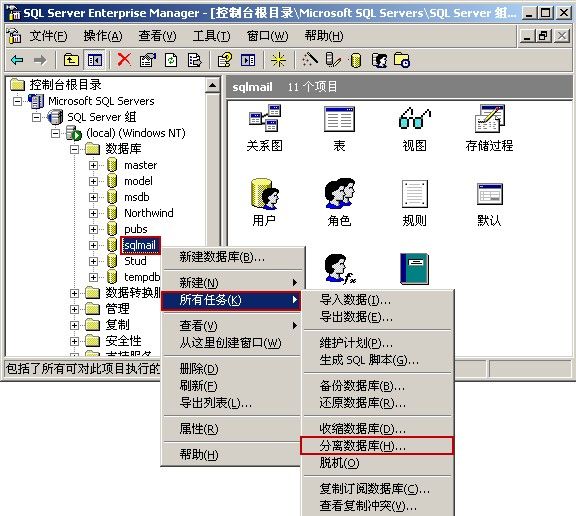Expand the pubs database node

93,229
